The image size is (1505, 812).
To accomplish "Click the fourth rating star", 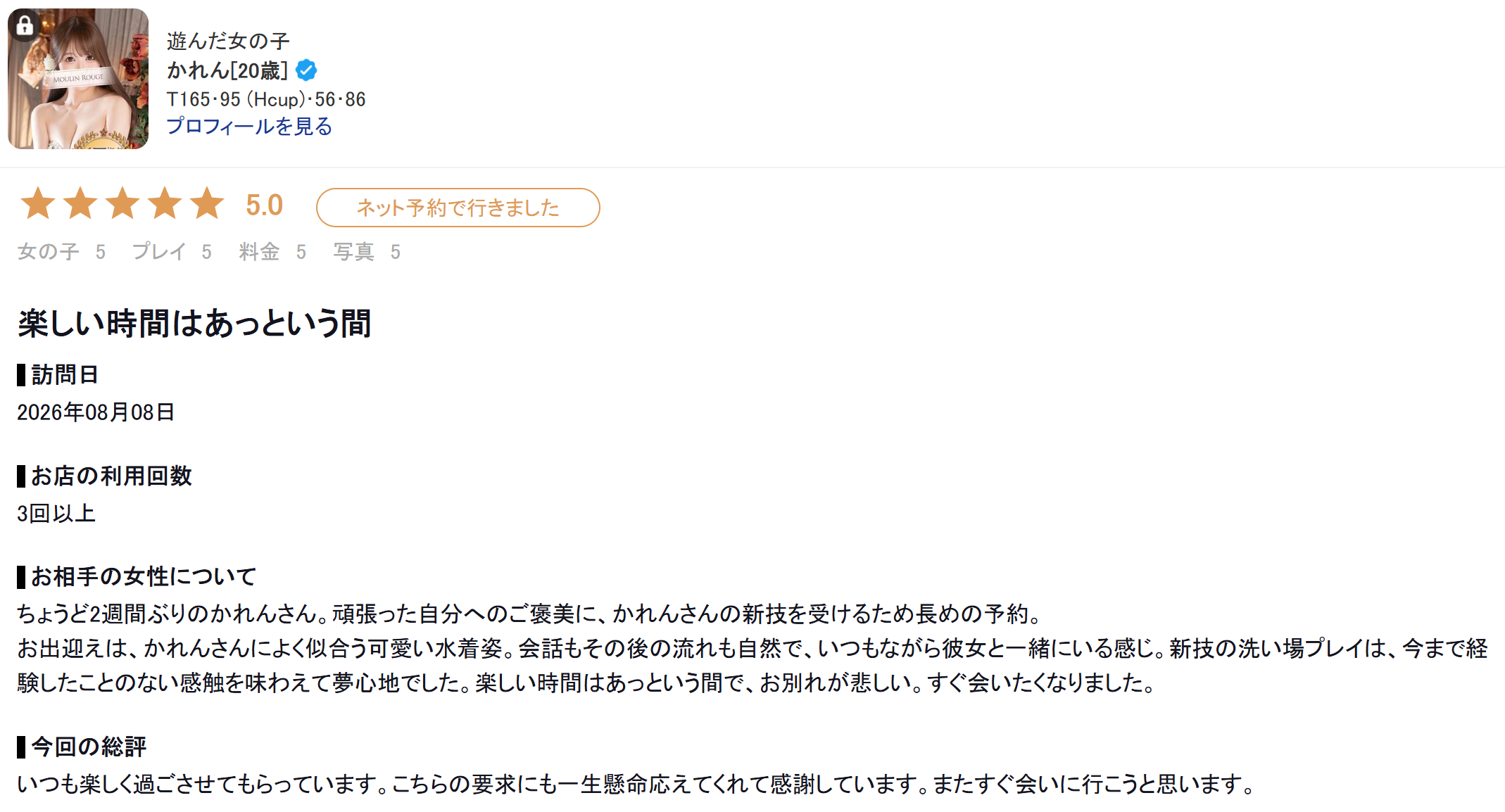I will click(165, 203).
